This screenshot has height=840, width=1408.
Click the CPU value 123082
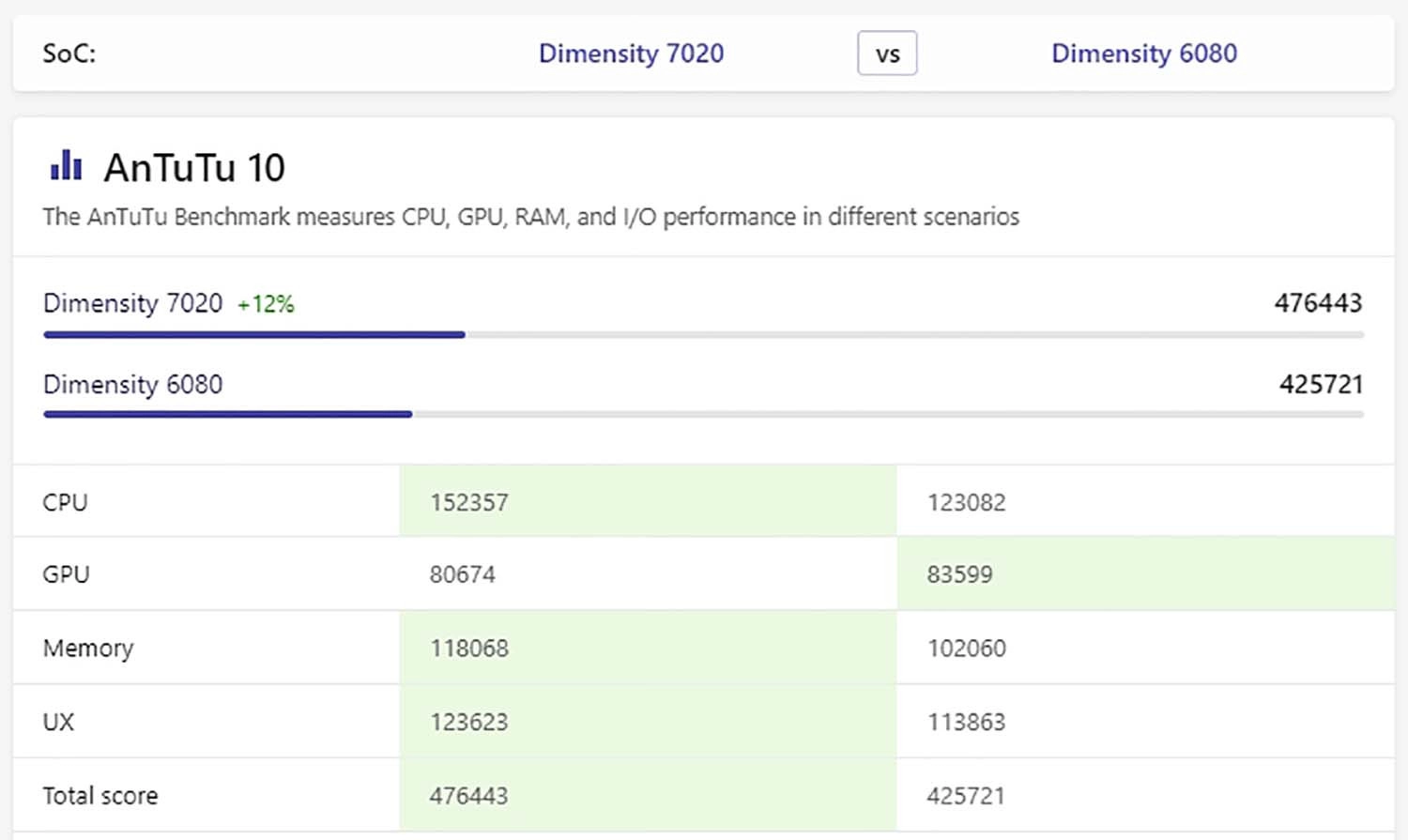coord(966,502)
